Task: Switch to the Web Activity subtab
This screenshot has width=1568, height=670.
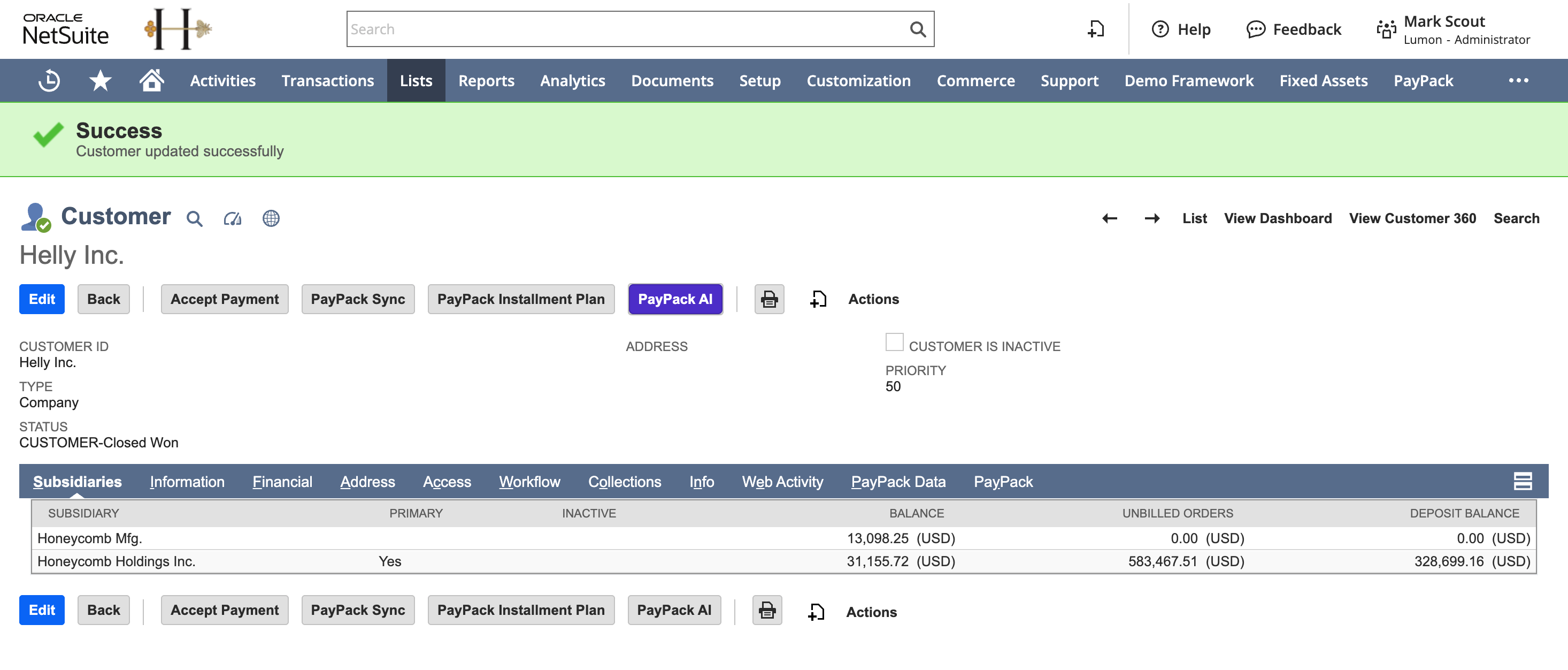Action: pyautogui.click(x=782, y=481)
